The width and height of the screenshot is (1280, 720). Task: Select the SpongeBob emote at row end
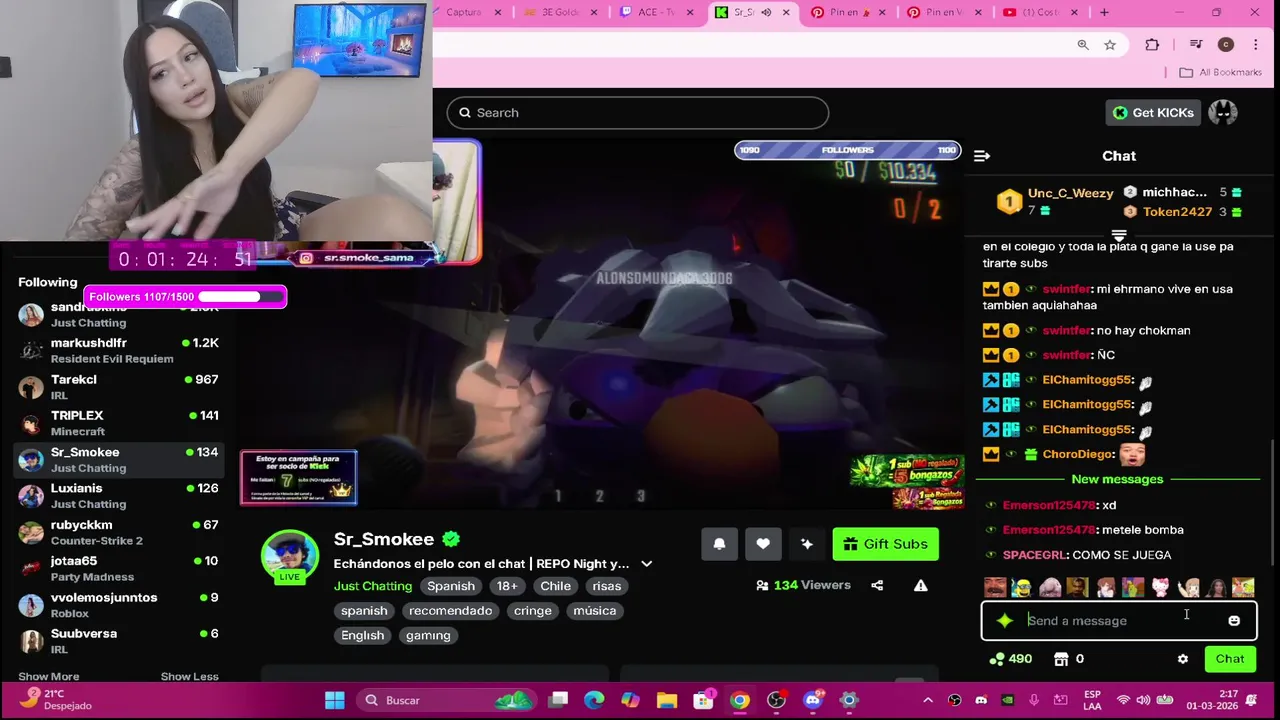(1243, 588)
